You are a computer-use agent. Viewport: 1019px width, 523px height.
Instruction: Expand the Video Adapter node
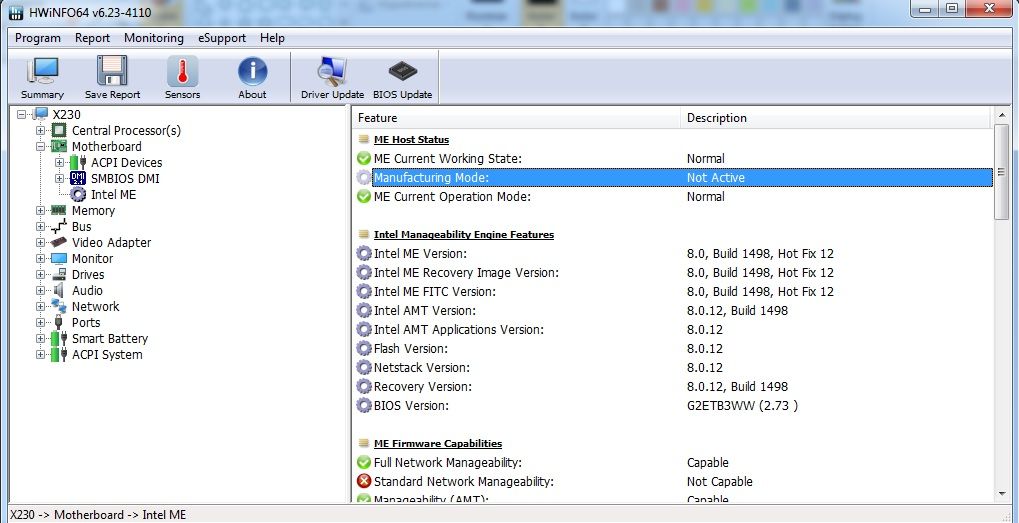[x=41, y=242]
